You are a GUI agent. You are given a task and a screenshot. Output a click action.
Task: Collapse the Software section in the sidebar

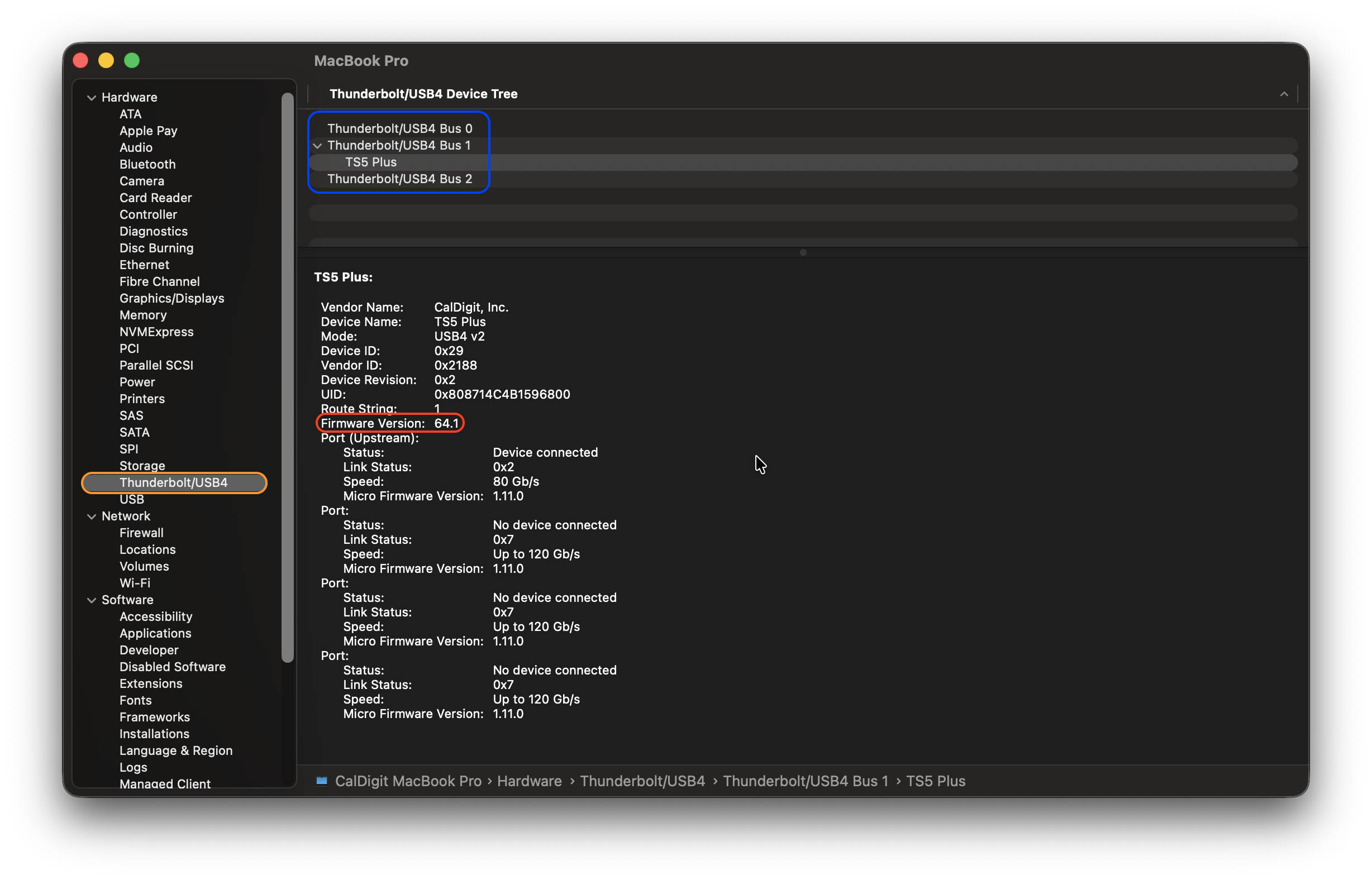pos(92,600)
